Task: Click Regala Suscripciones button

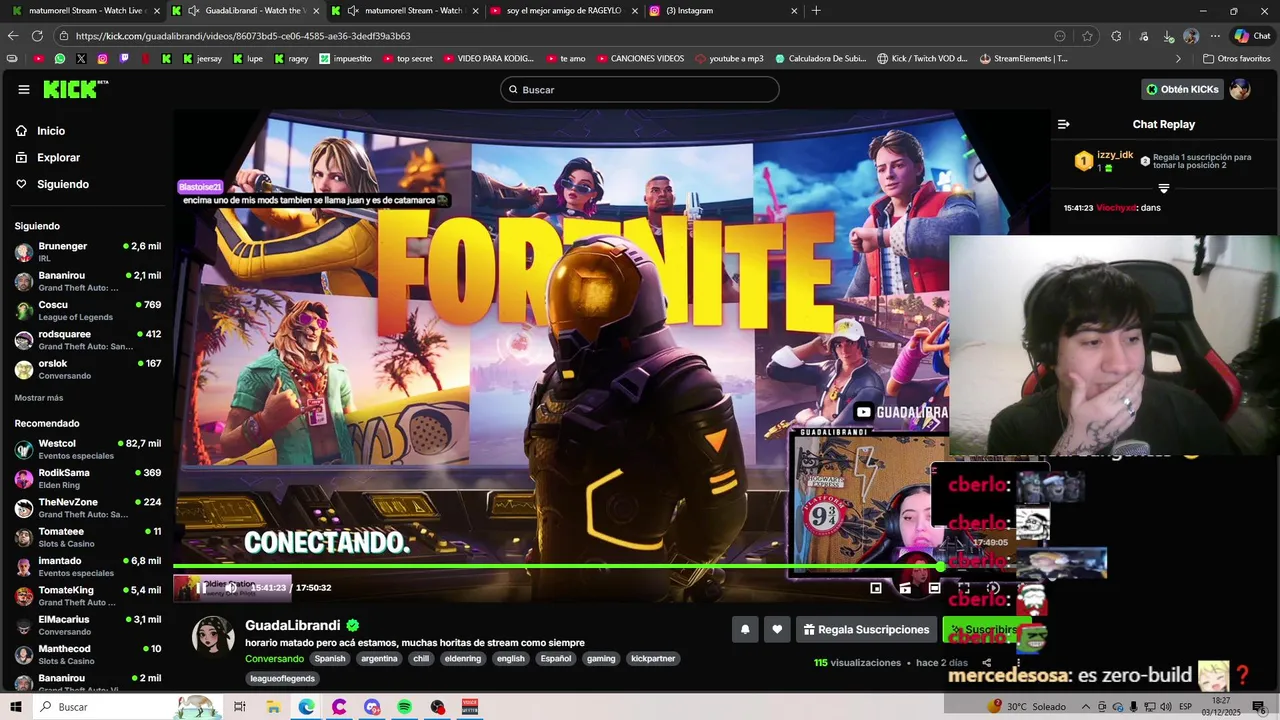Action: pyautogui.click(x=866, y=630)
